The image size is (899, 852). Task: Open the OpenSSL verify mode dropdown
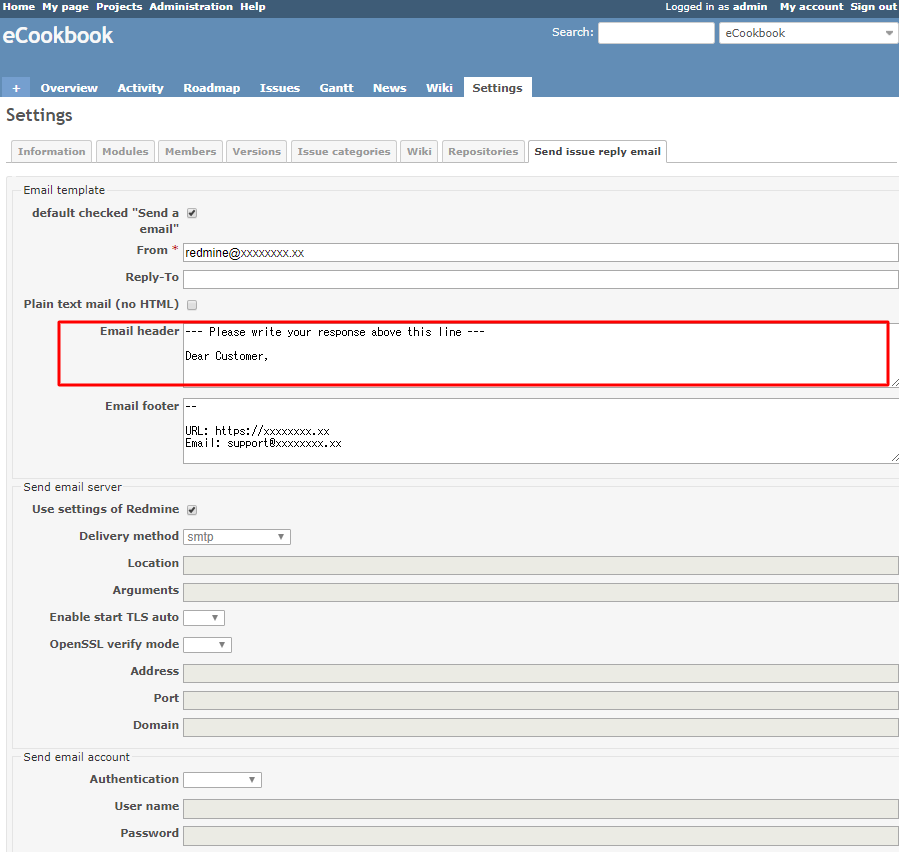(206, 644)
